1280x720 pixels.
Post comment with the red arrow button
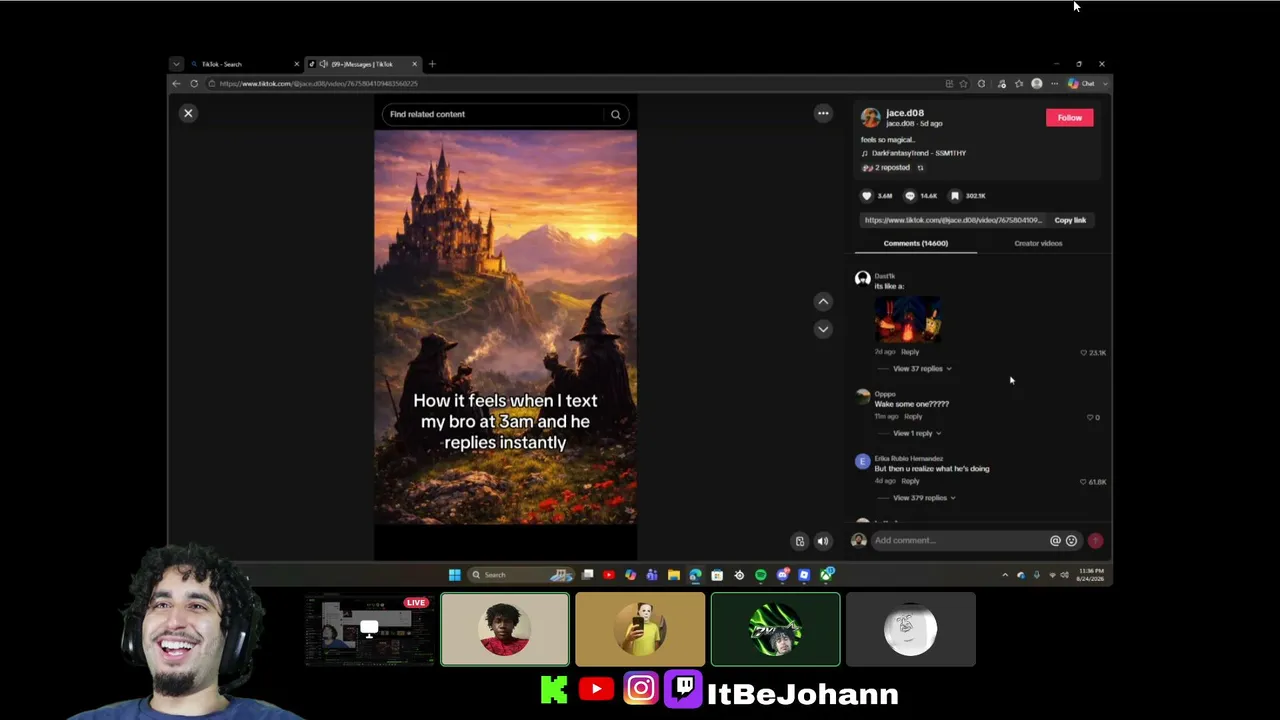(1096, 541)
